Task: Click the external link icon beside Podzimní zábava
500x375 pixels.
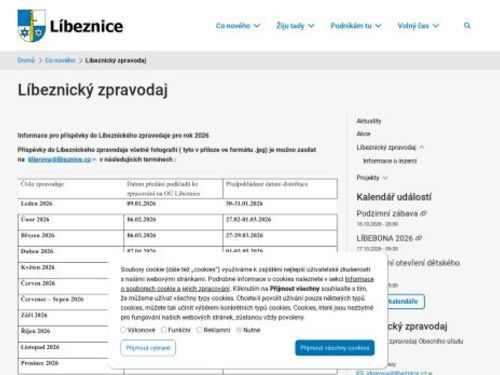Action: coord(424,213)
